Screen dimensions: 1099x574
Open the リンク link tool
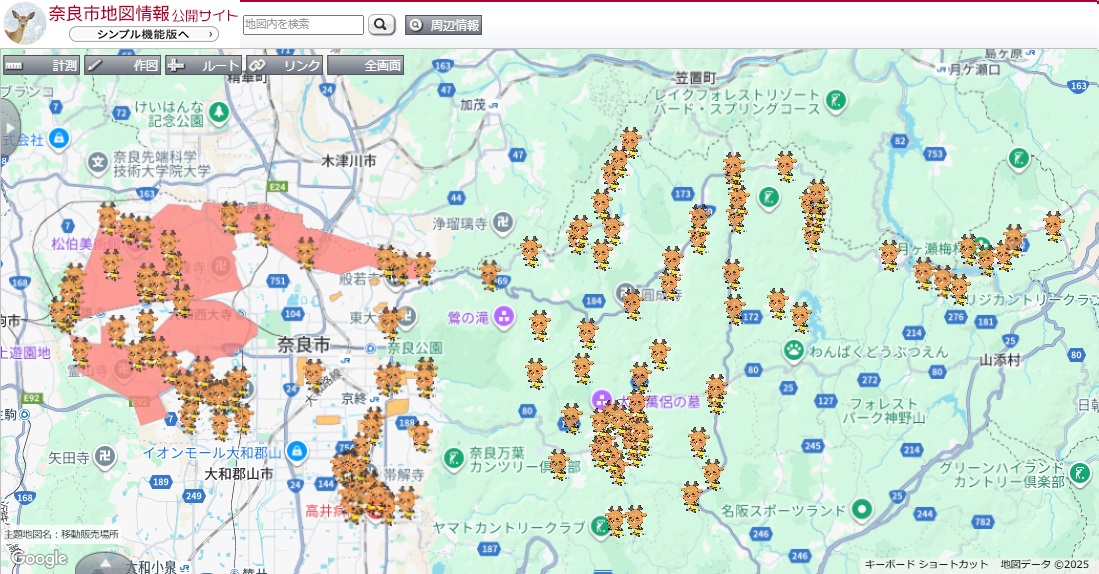coord(285,65)
